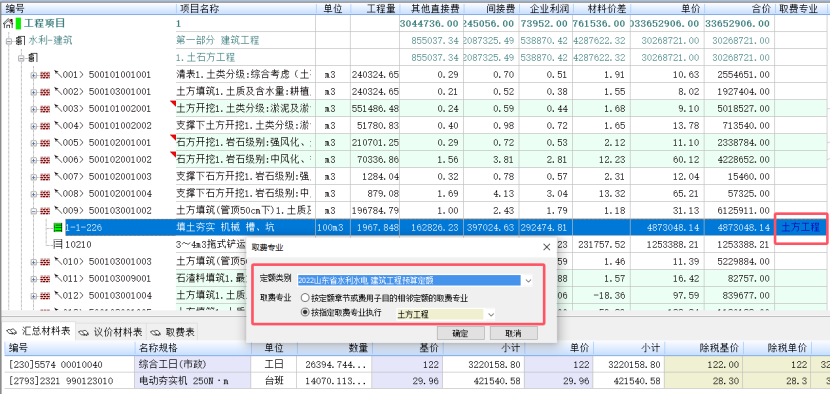This screenshot has height=395, width=830.
Task: Switch to the 取费表 tab
Action: [x=173, y=332]
